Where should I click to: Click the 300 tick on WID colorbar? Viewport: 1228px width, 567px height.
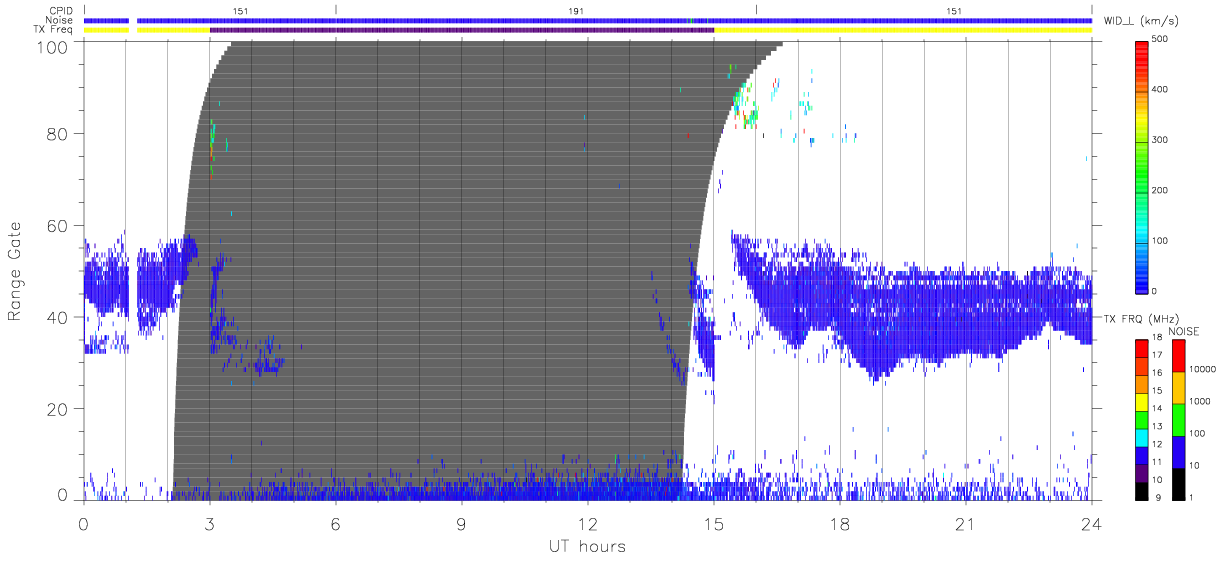coord(1159,140)
